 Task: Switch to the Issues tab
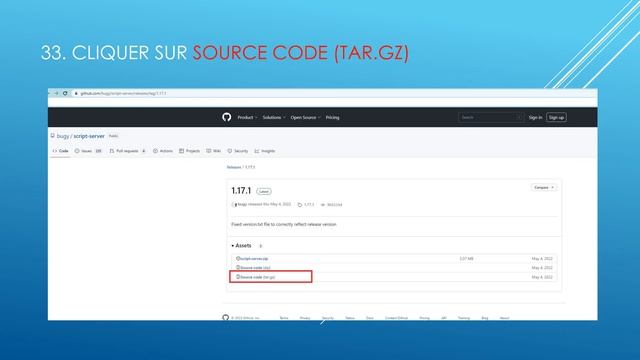pos(88,151)
